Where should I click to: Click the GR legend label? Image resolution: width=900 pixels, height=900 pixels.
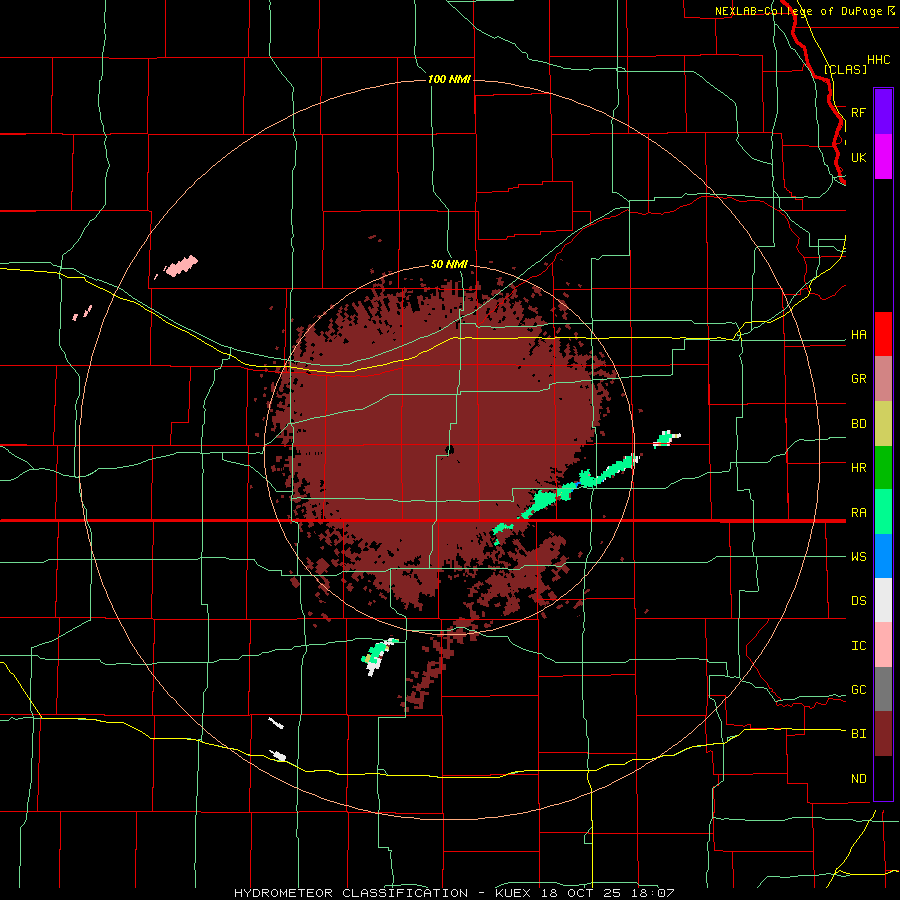point(858,379)
